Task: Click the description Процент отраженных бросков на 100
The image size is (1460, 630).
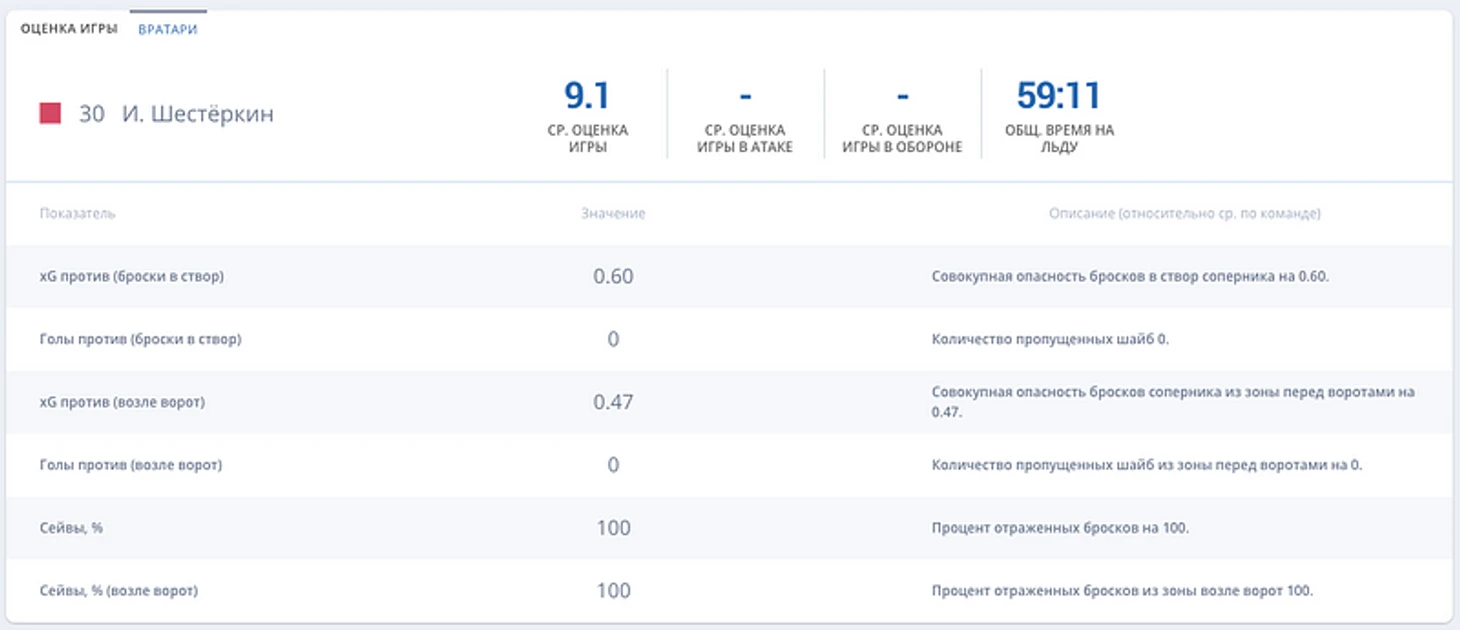Action: coord(1060,528)
